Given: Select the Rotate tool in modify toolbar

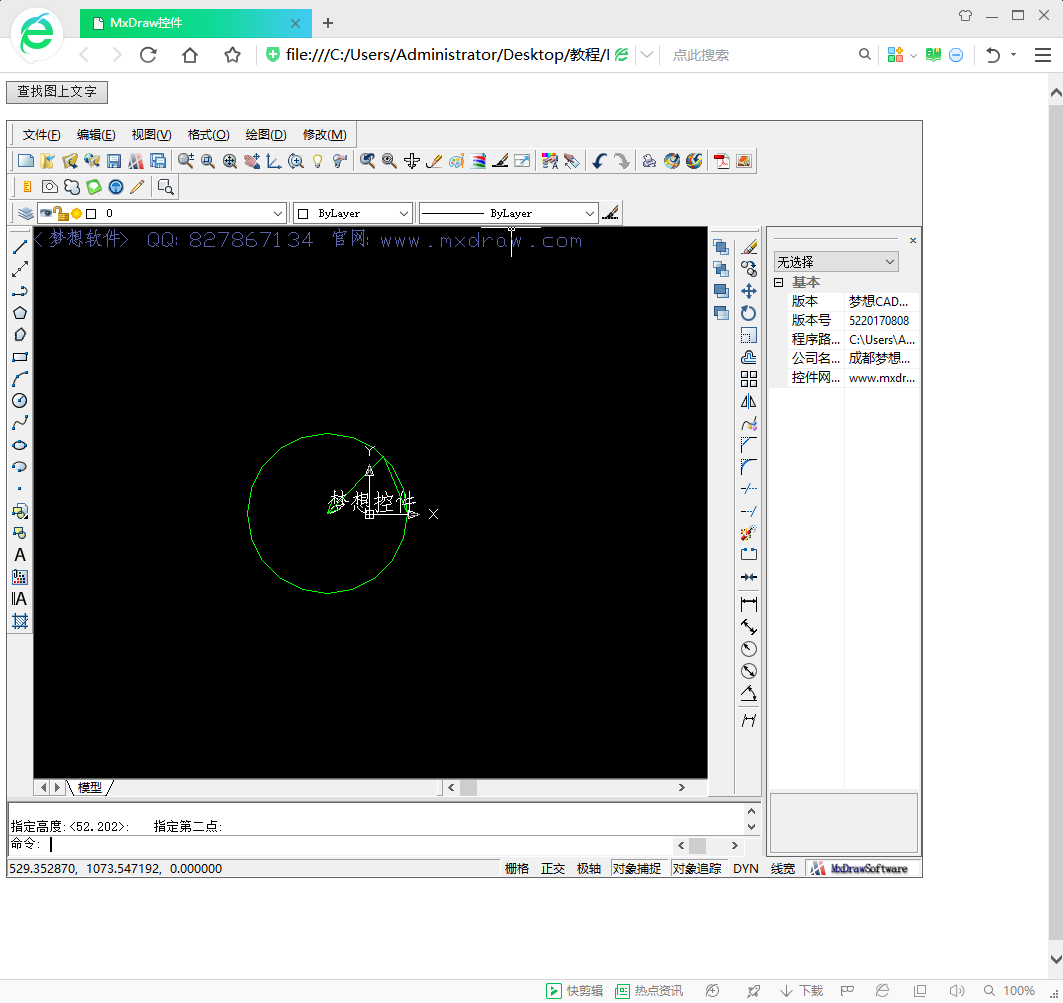Looking at the screenshot, I should 748,313.
